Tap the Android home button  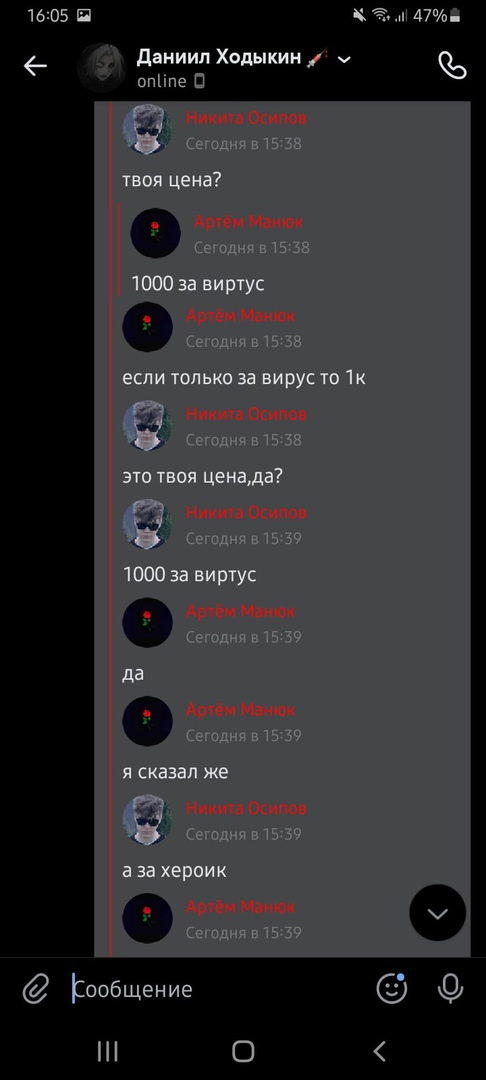click(243, 1051)
